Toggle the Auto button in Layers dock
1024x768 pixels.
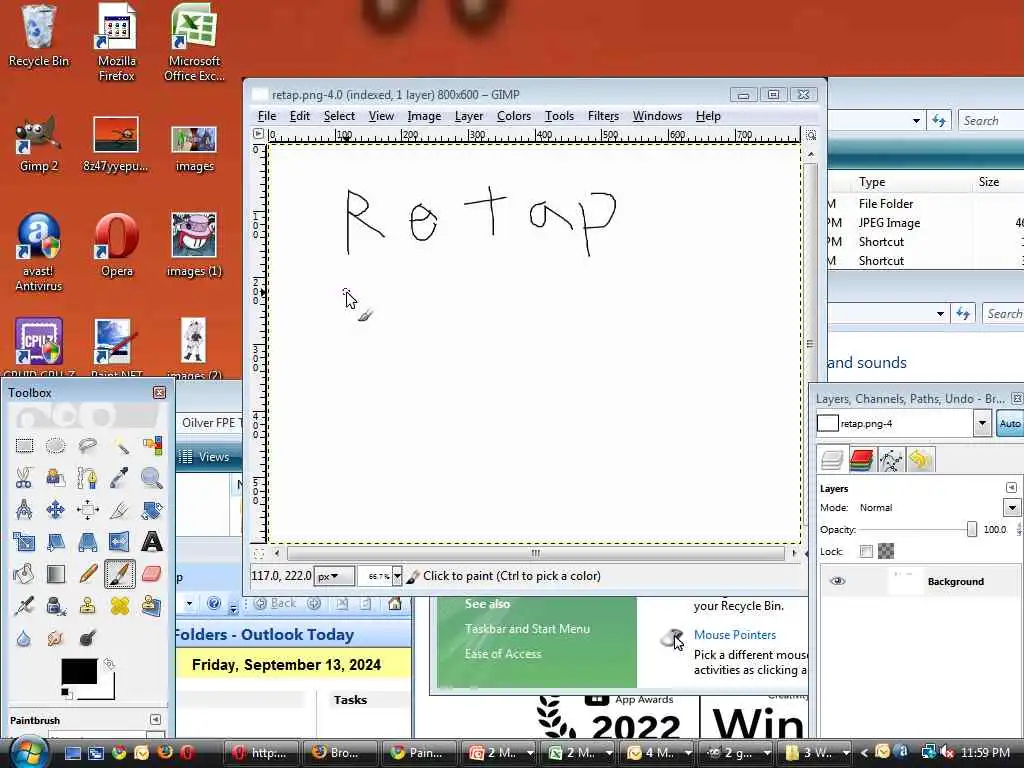point(1010,423)
